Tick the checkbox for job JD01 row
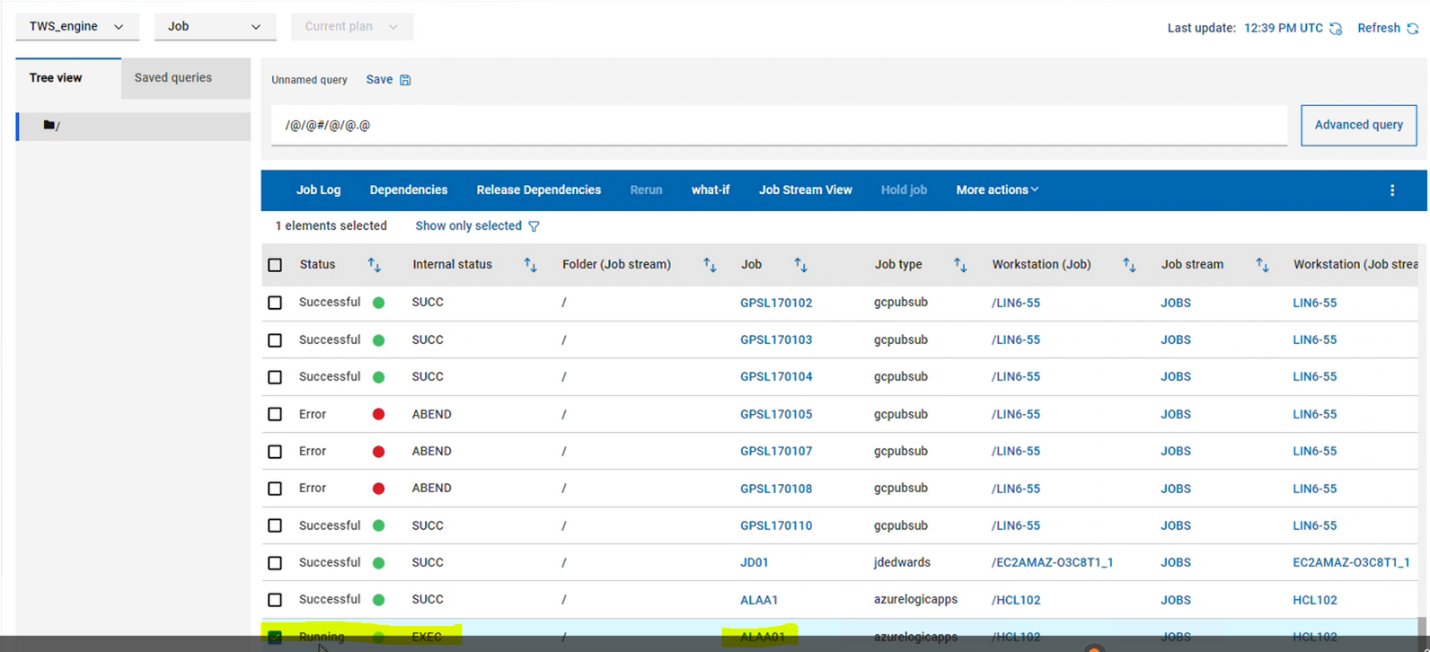 click(275, 563)
